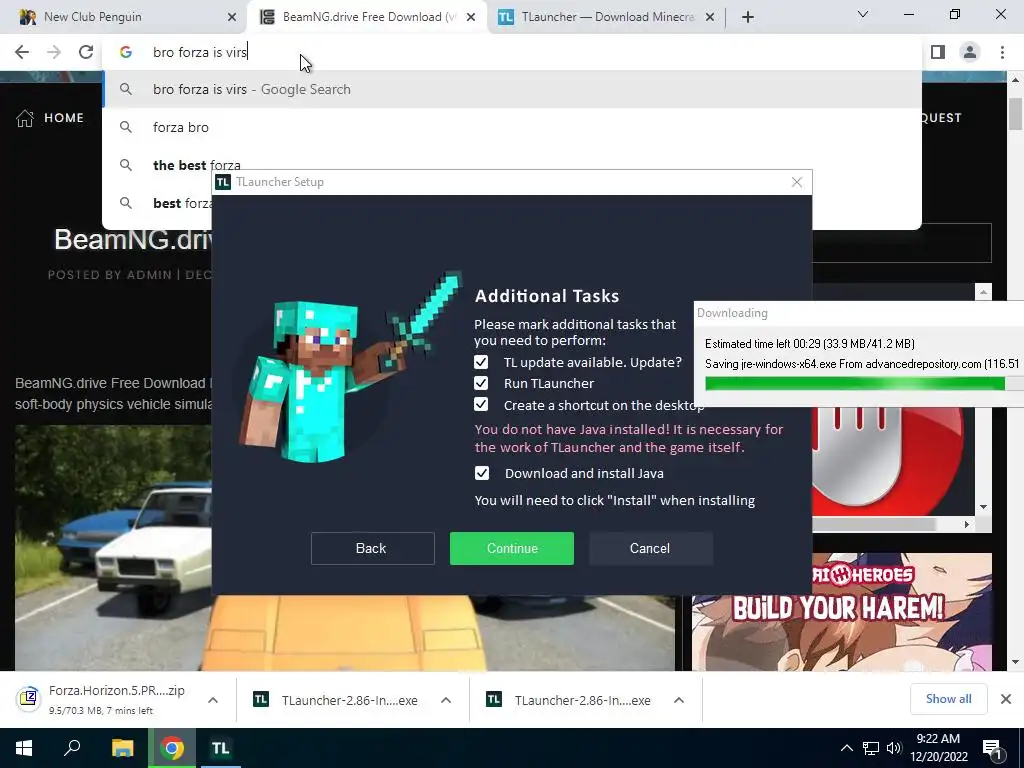This screenshot has width=1024, height=768.
Task: Open the tab search chevron
Action: 863,14
